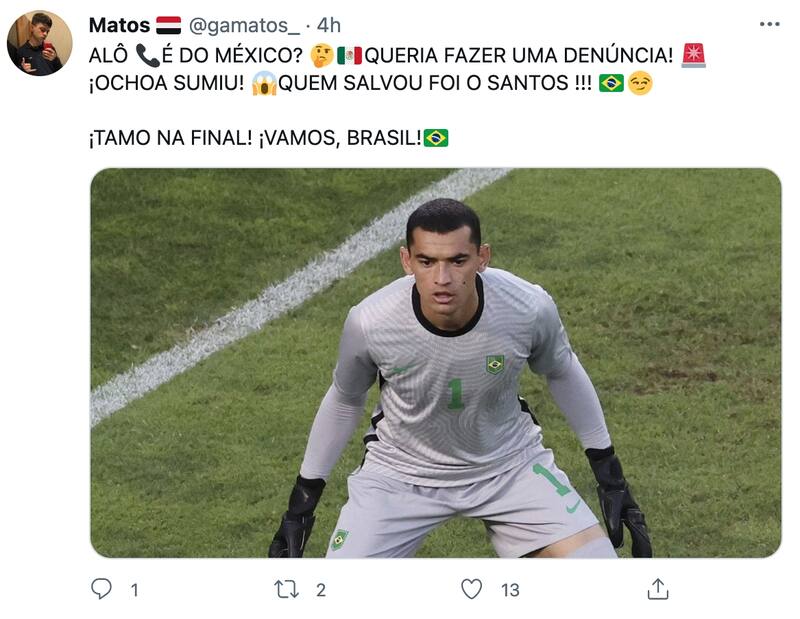Click the retweet arrows icon

click(286, 589)
